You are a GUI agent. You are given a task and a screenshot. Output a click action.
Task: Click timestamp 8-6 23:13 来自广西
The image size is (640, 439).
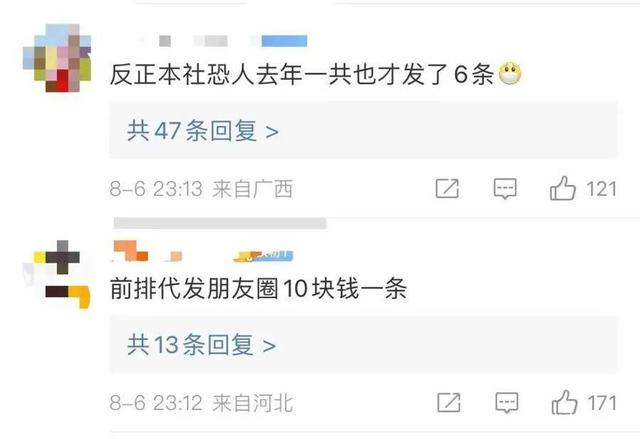point(201,189)
